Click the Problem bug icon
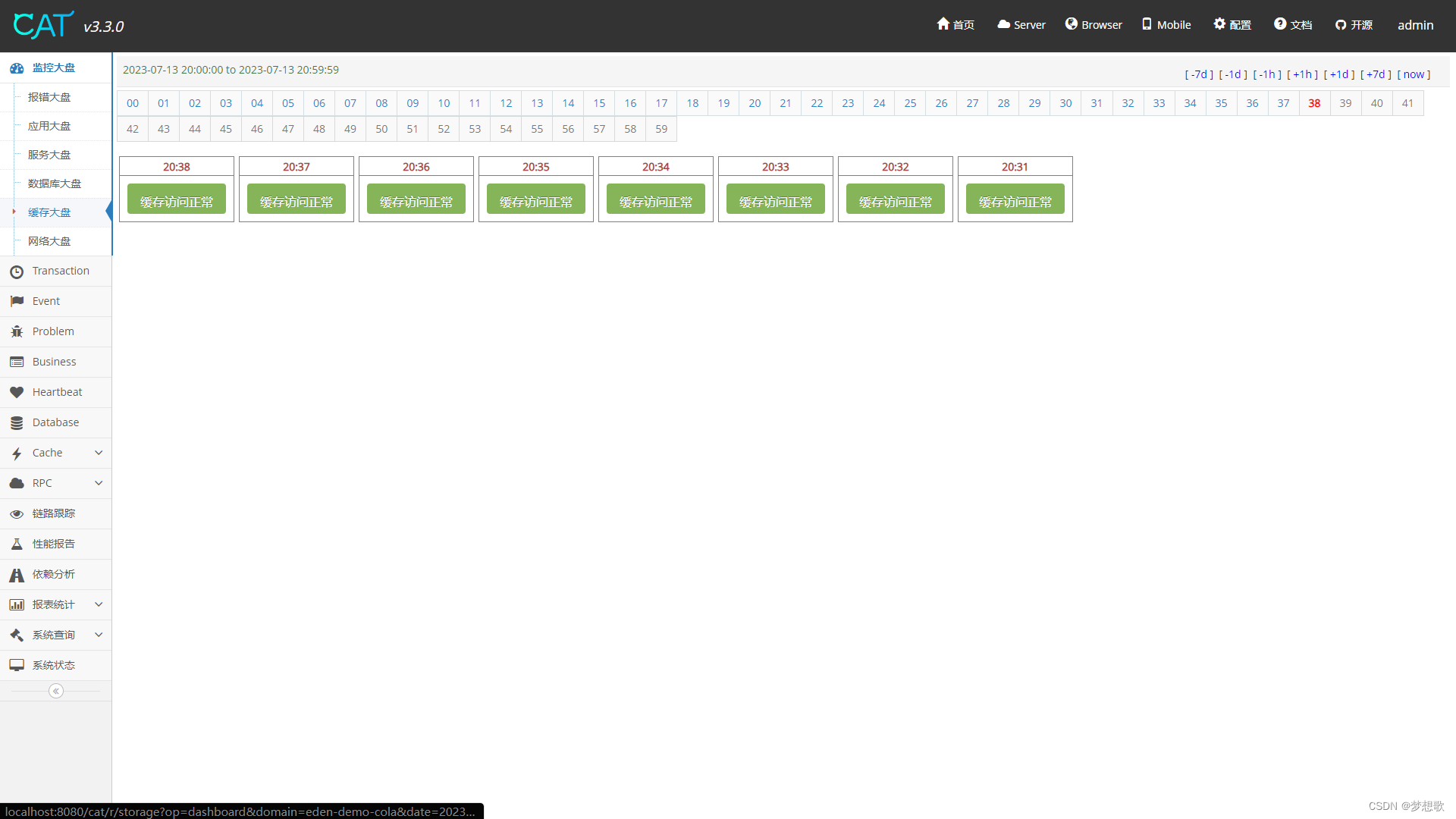Viewport: 1456px width, 819px height. coord(17,332)
